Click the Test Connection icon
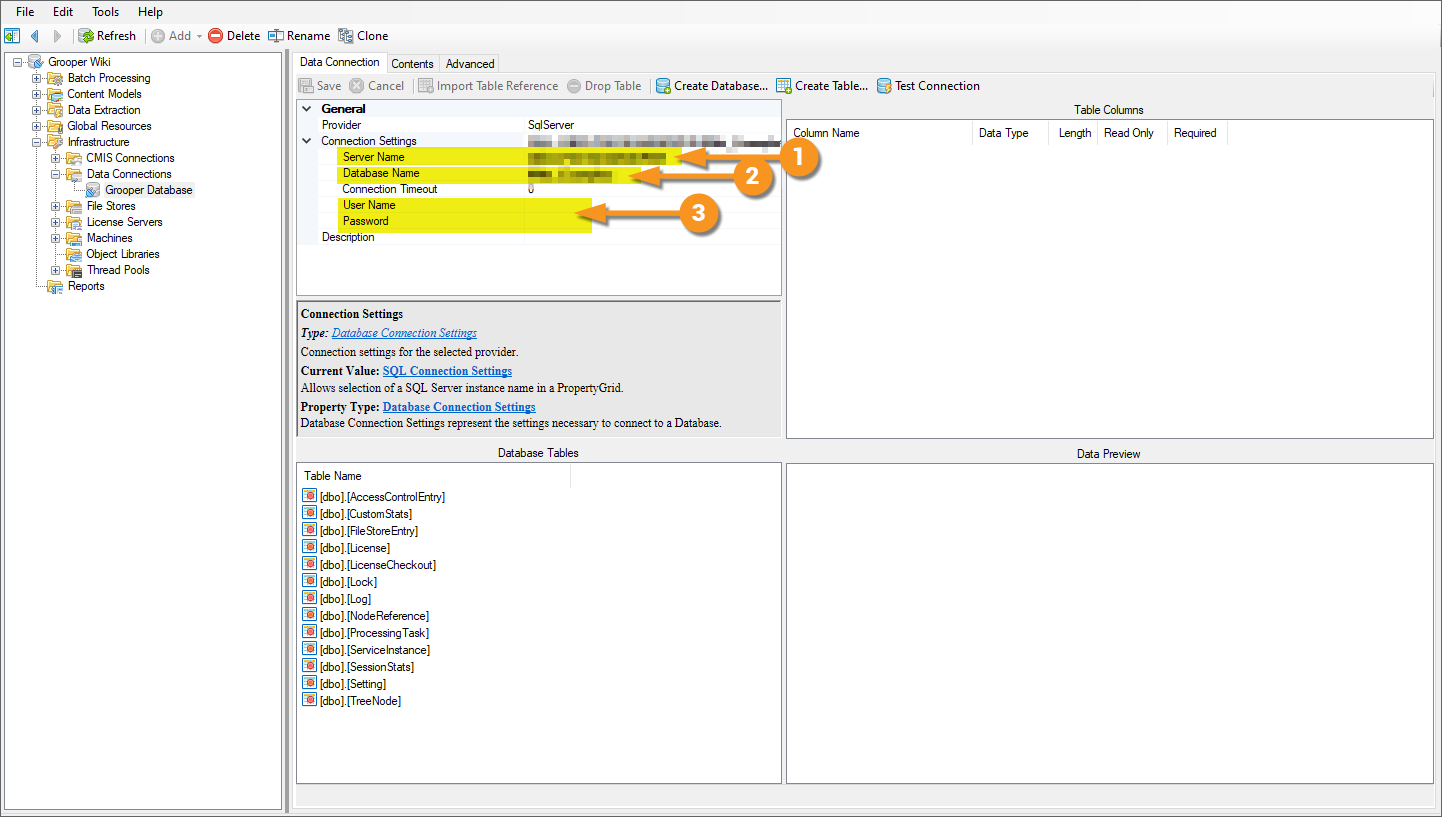The image size is (1442, 817). tap(884, 86)
